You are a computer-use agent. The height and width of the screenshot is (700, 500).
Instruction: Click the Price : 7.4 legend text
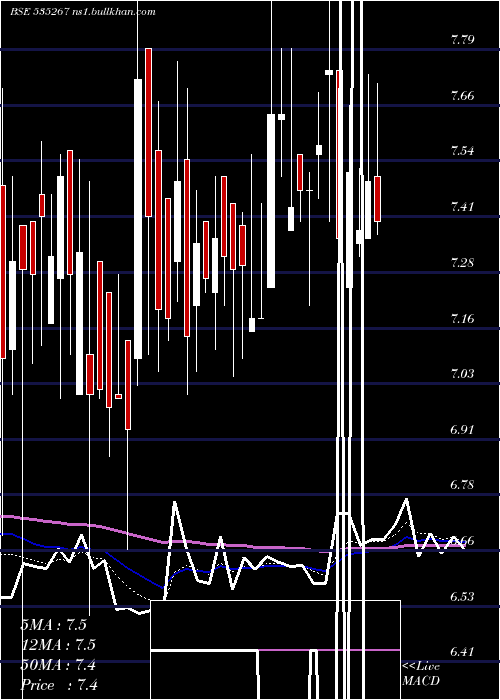59,685
